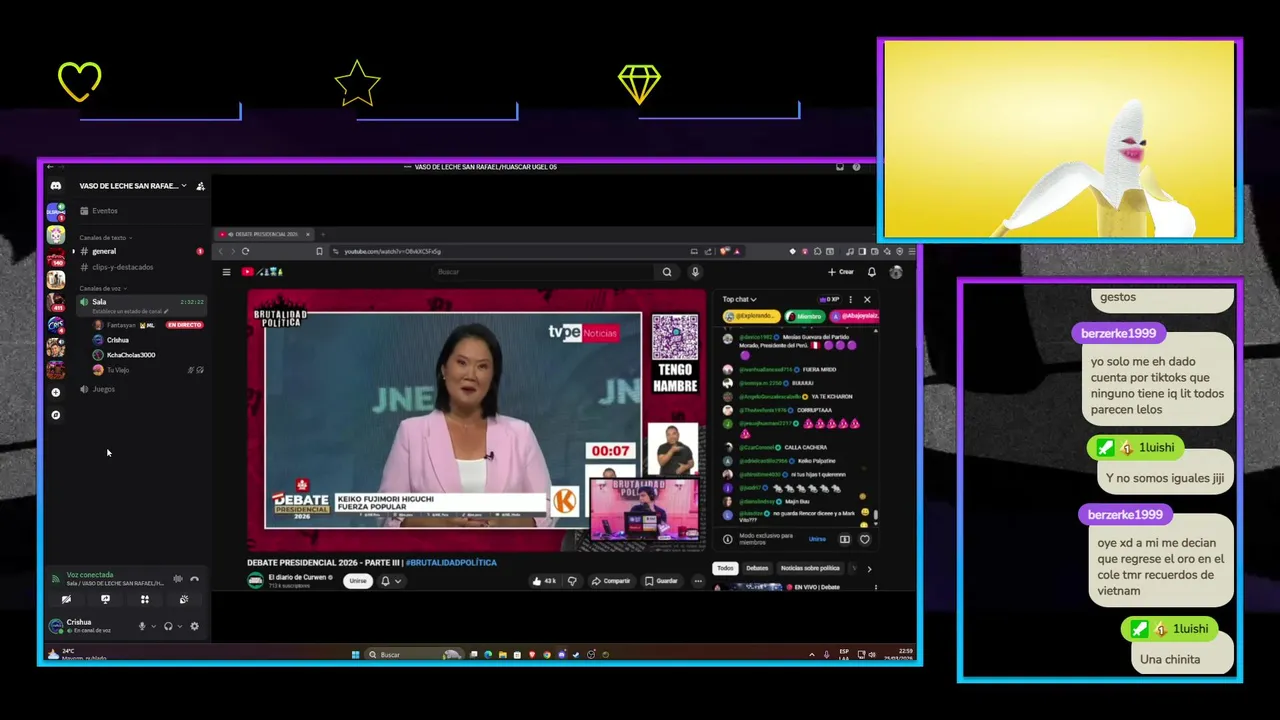Open Discord activities launcher icon
Viewport: 1280px width, 720px height.
pos(144,600)
